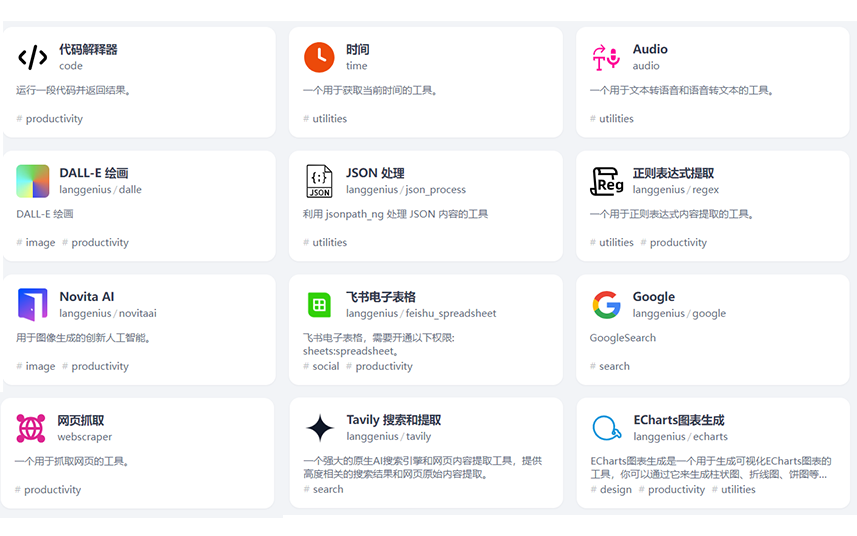Image resolution: width=857 pixels, height=536 pixels.
Task: Click the utilities tag on regex card
Action: [612, 242]
